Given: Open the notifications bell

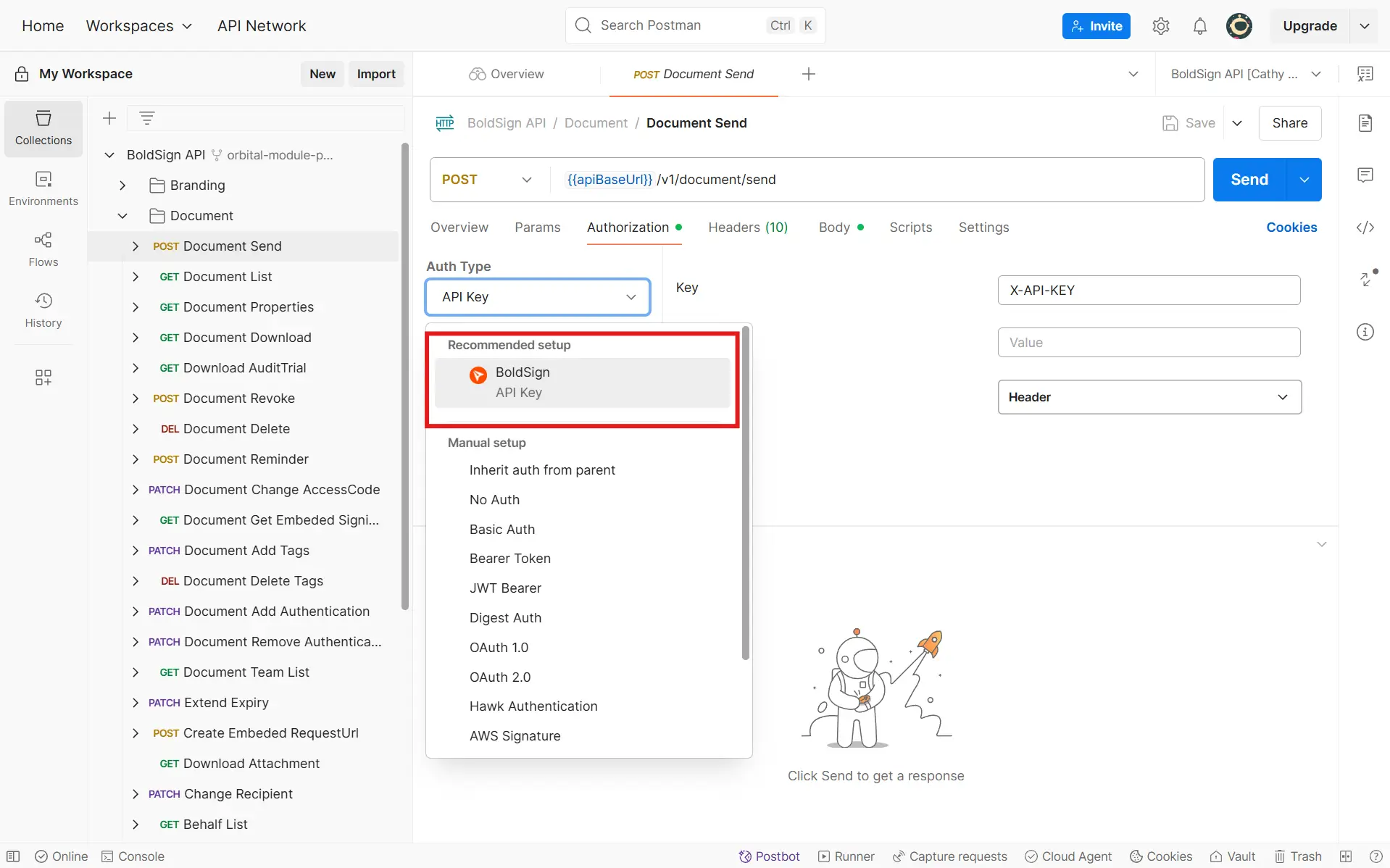Looking at the screenshot, I should click(1200, 26).
